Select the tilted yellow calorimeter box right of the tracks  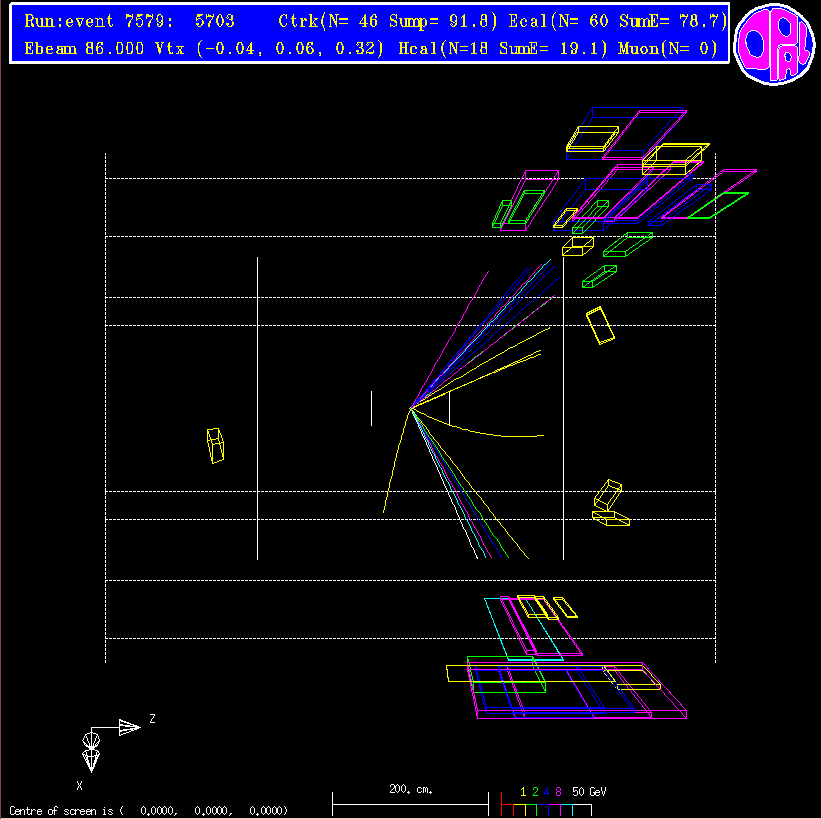600,326
